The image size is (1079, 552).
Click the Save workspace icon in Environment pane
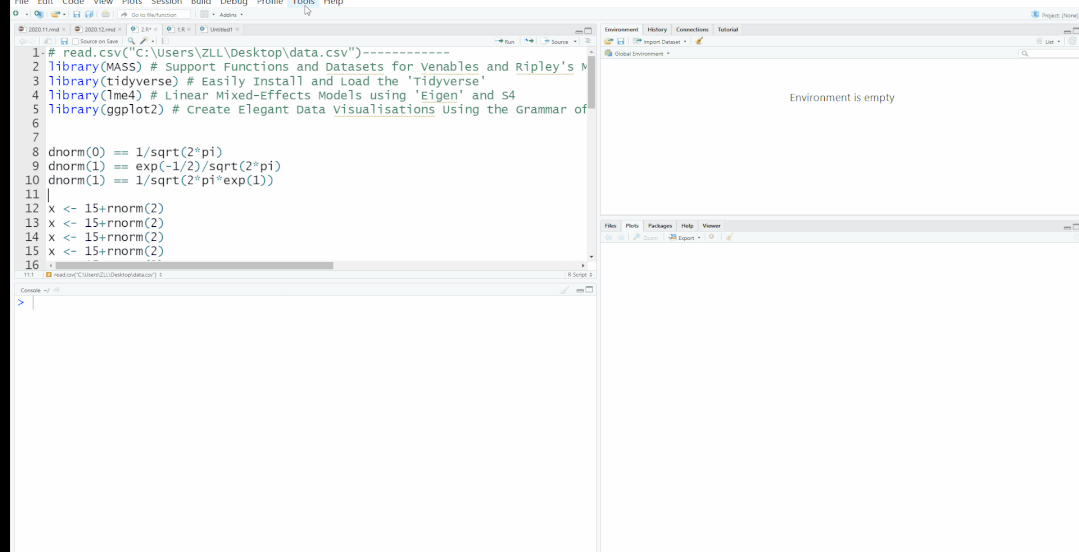621,41
